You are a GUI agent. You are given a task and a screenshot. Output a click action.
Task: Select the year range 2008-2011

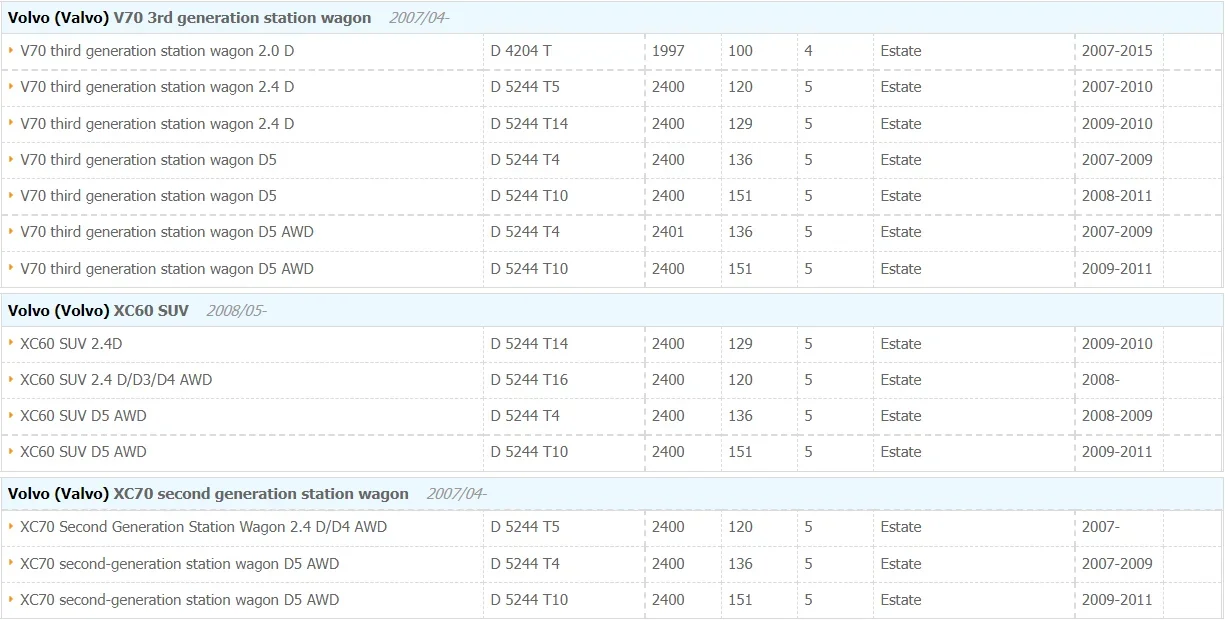1117,196
